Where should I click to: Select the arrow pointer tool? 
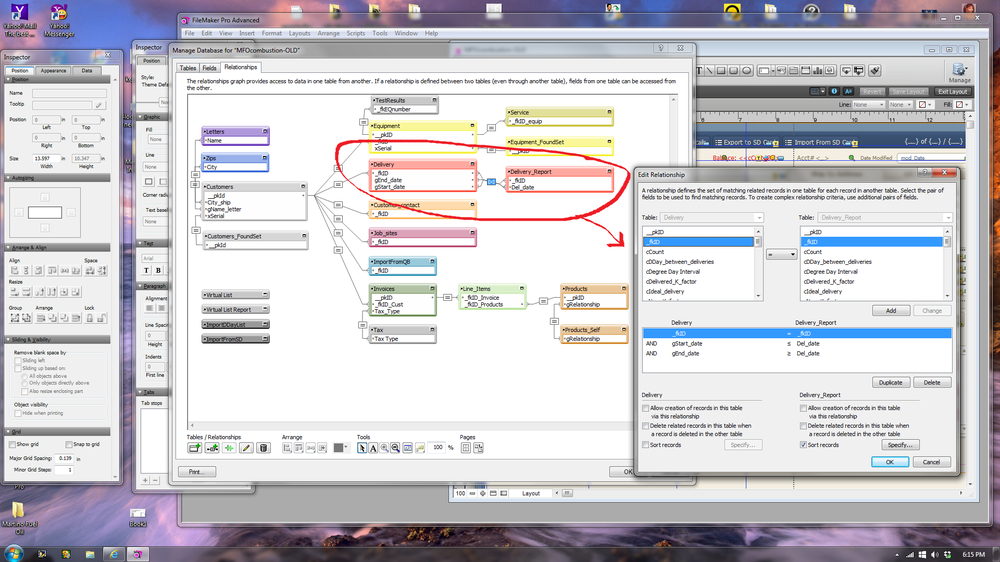pyautogui.click(x=362, y=448)
